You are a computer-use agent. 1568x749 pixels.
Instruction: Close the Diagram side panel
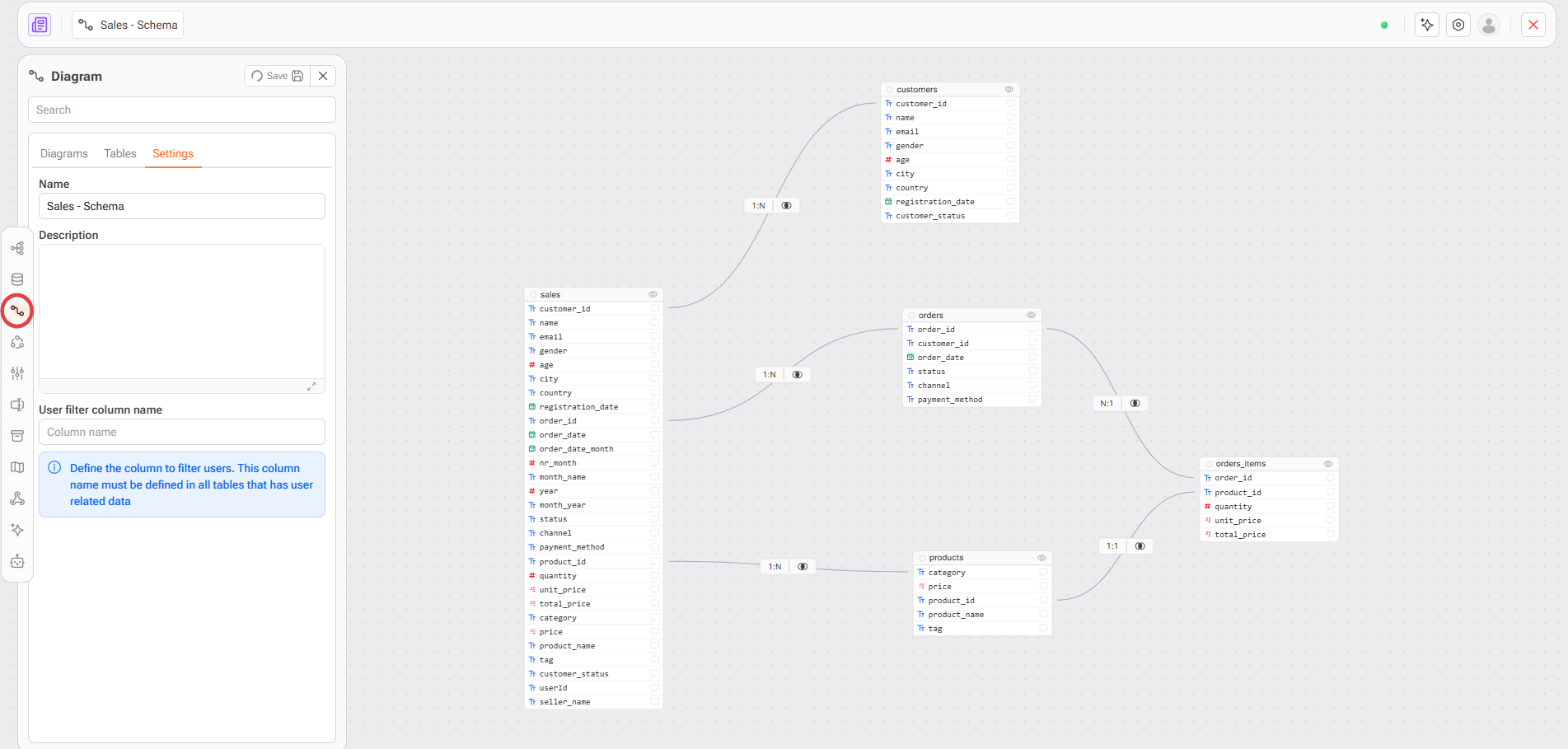(x=323, y=76)
